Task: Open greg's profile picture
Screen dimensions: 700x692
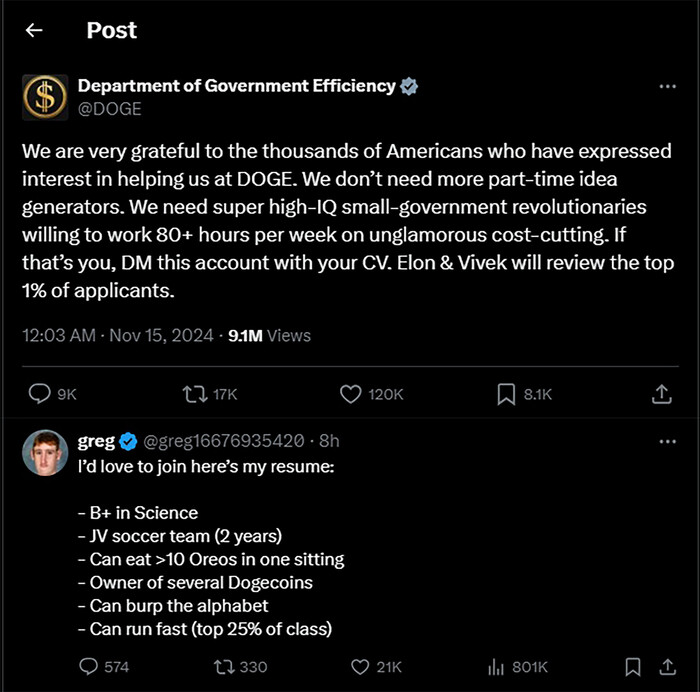Action: click(45, 454)
